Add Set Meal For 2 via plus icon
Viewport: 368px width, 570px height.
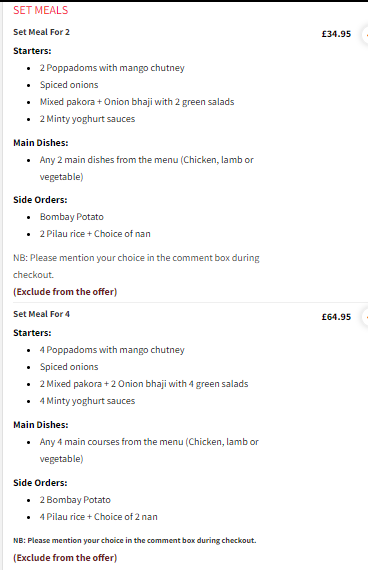point(365,35)
